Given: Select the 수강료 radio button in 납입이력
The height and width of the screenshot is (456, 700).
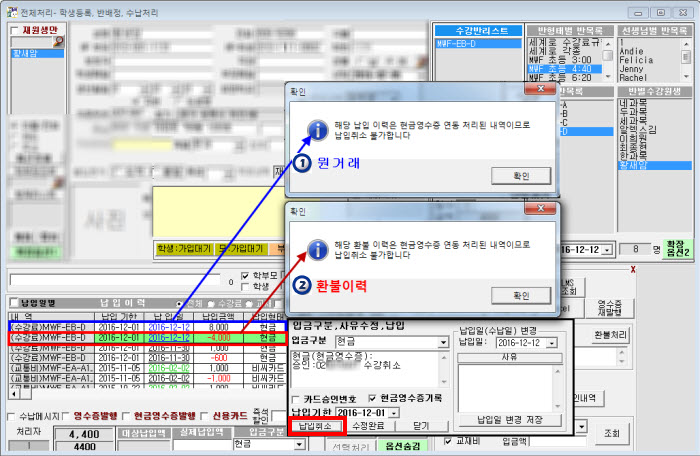Looking at the screenshot, I should [212, 304].
